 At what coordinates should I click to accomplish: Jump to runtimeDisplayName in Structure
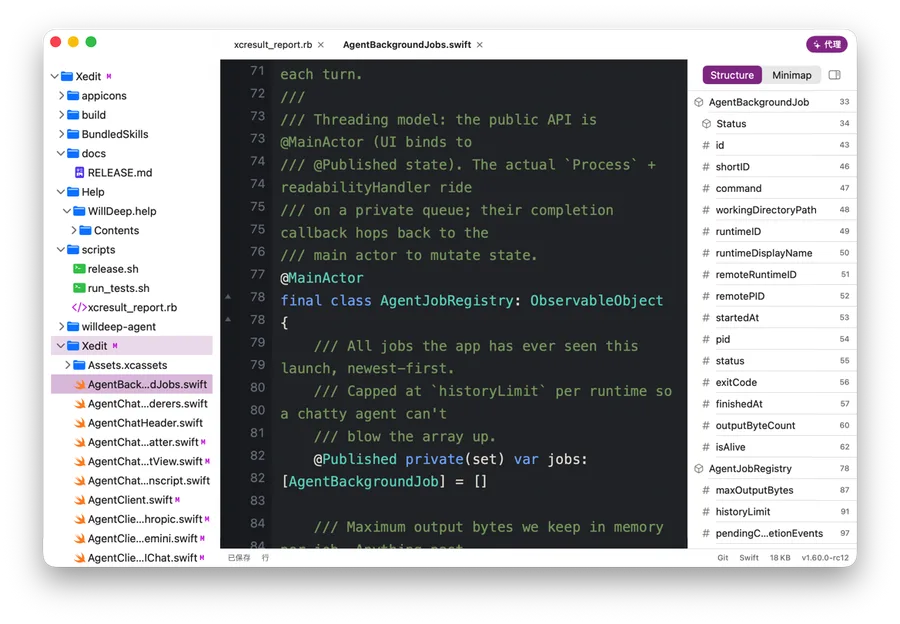pos(772,253)
